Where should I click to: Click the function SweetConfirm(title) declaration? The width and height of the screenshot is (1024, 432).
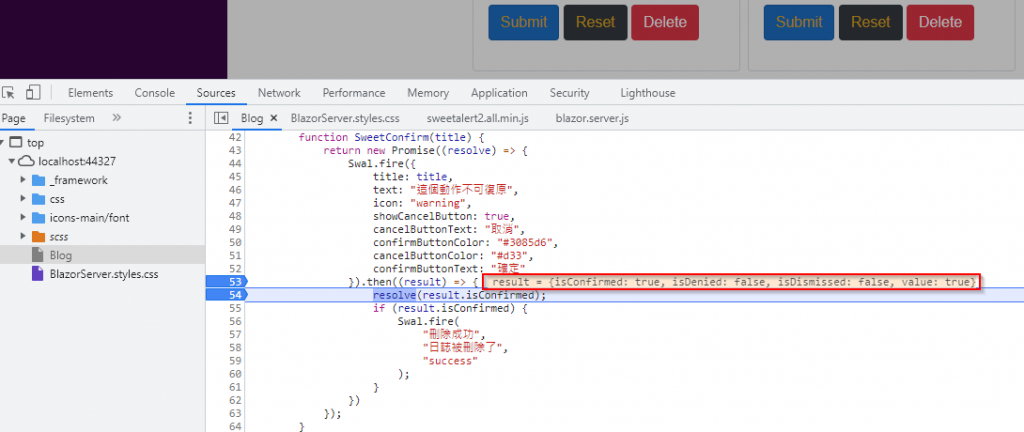(391, 137)
